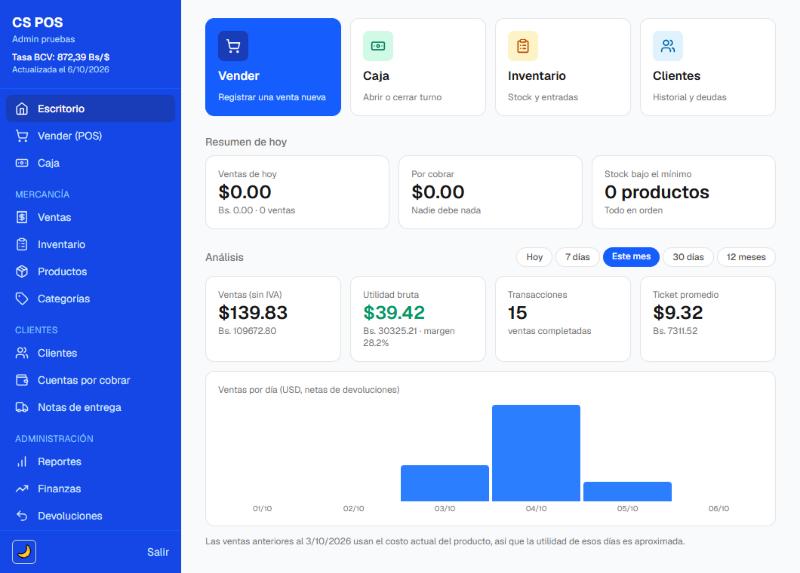Click the return arrow icon beside Devoluciones

pos(21,516)
